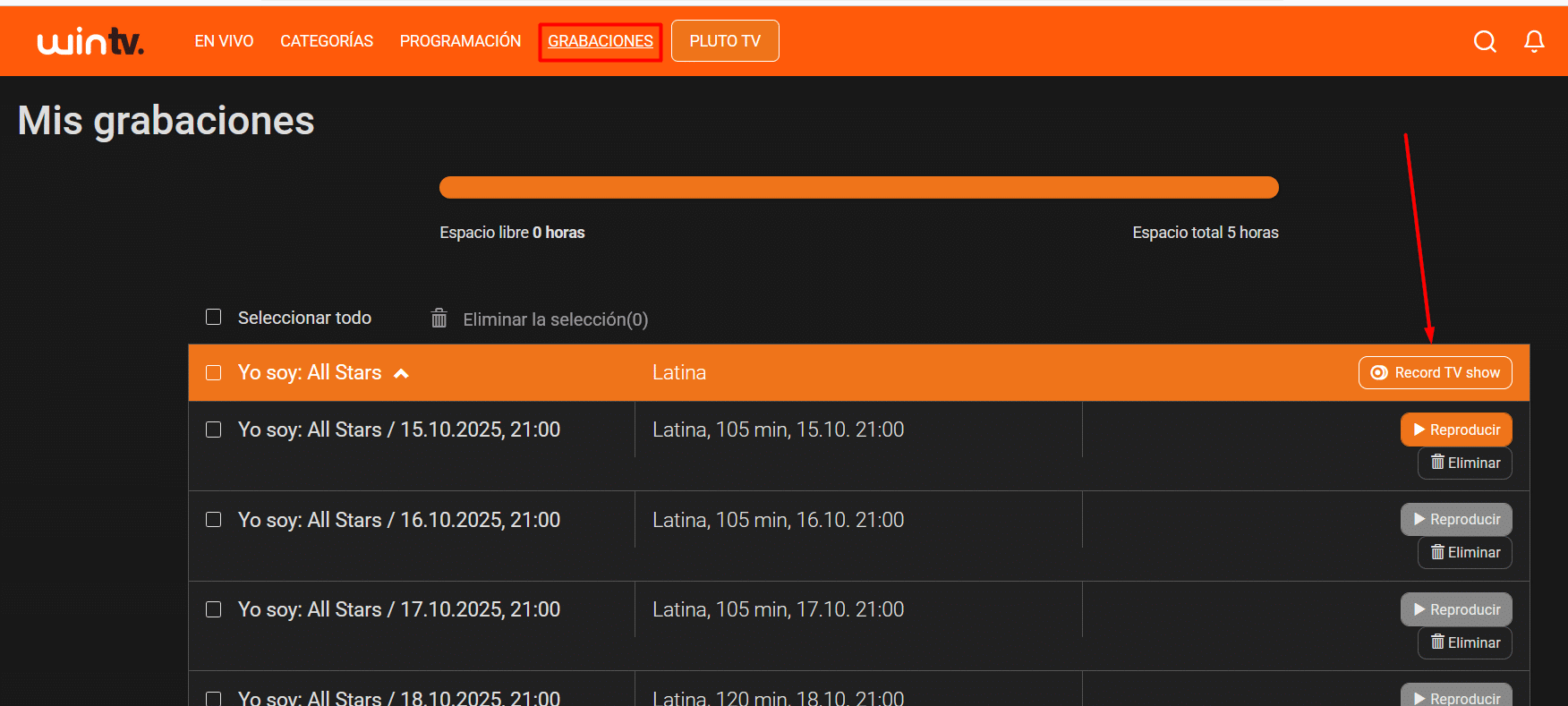The image size is (1568, 706).
Task: Check the Seleccionar todo checkbox
Action: 214,318
